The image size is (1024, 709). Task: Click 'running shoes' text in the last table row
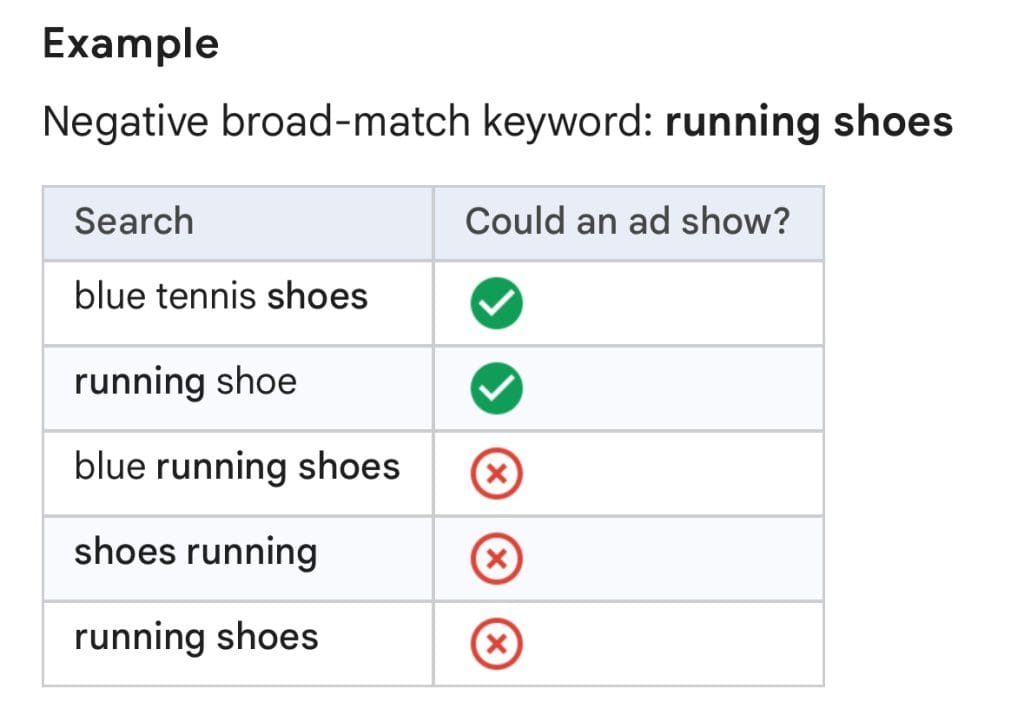(x=196, y=637)
